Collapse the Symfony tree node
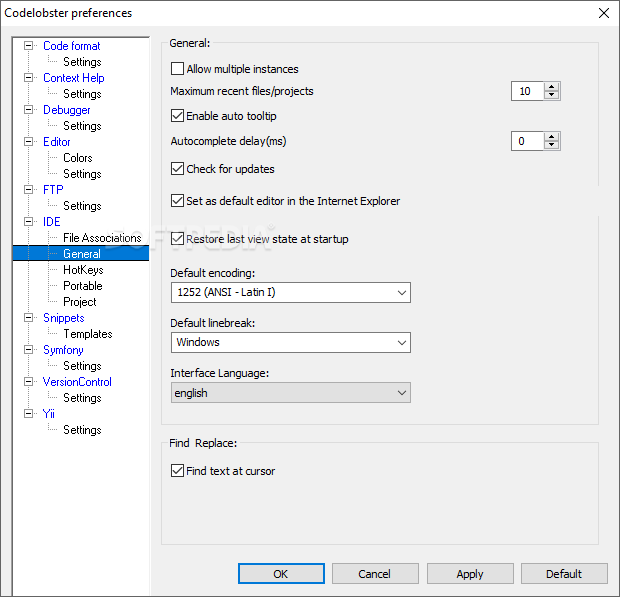This screenshot has width=620, height=597. (x=28, y=350)
